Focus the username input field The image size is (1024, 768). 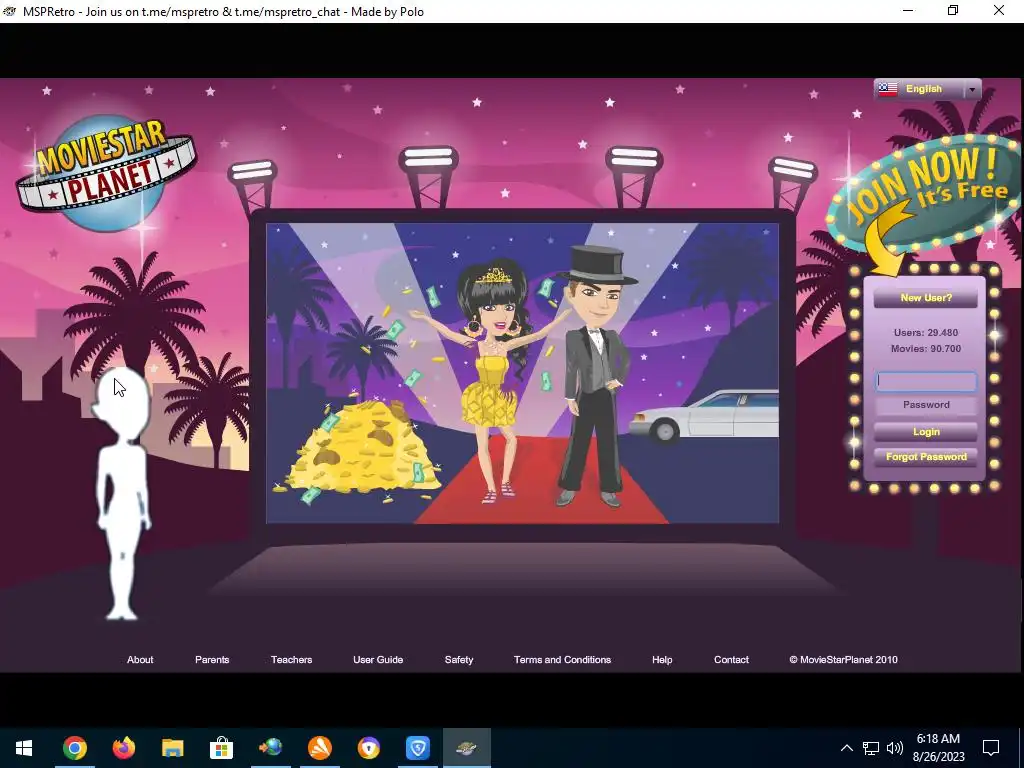(925, 381)
